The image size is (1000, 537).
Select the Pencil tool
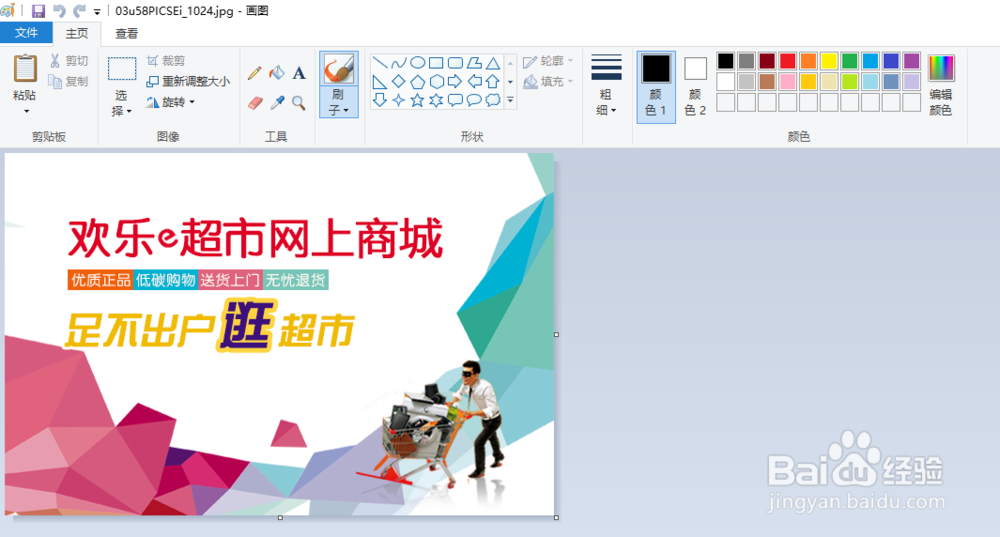coord(254,73)
